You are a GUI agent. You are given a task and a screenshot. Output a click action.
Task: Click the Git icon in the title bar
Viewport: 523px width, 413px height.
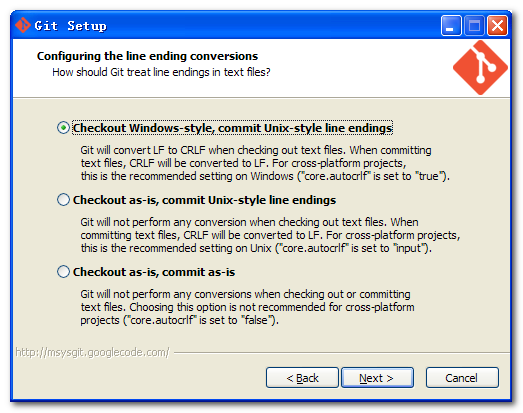[x=23, y=25]
